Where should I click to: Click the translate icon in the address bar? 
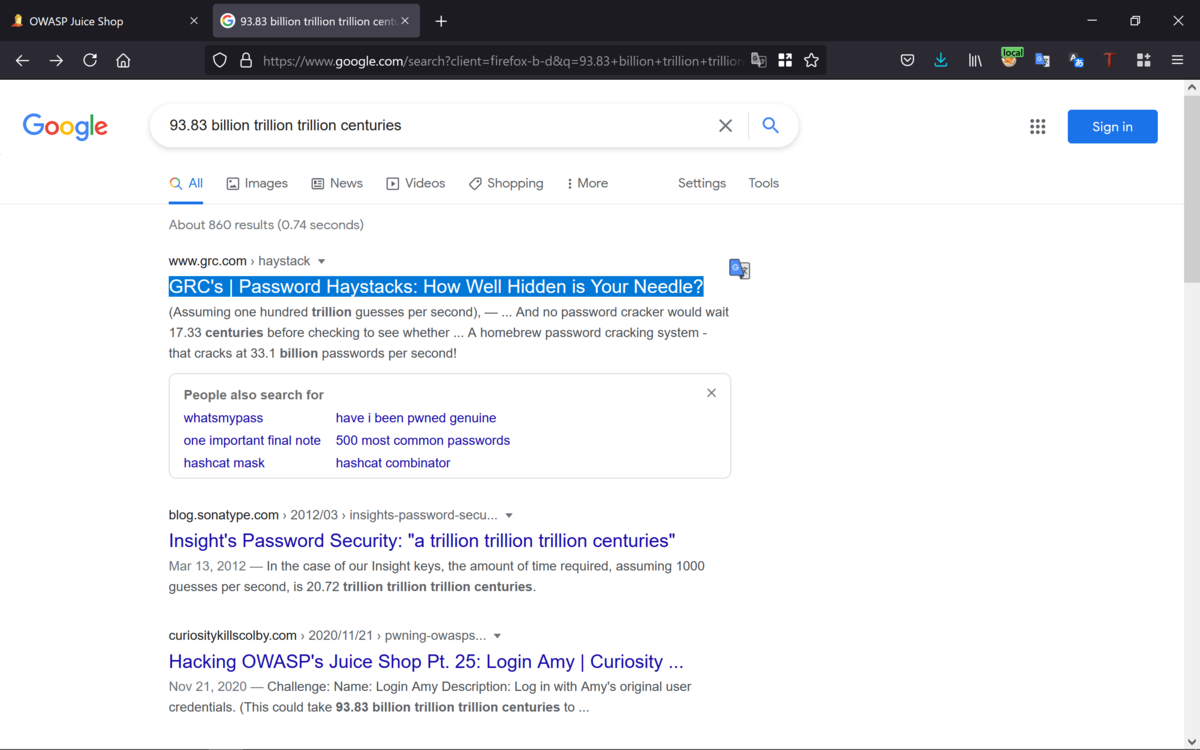(x=759, y=61)
